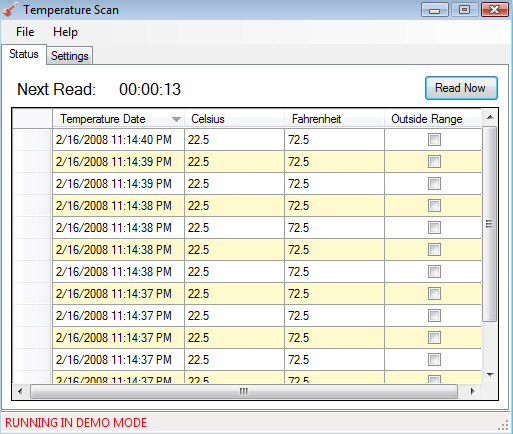Check Outside Range for 11:14:40 PM row
The width and height of the screenshot is (513, 434).
coord(434,140)
